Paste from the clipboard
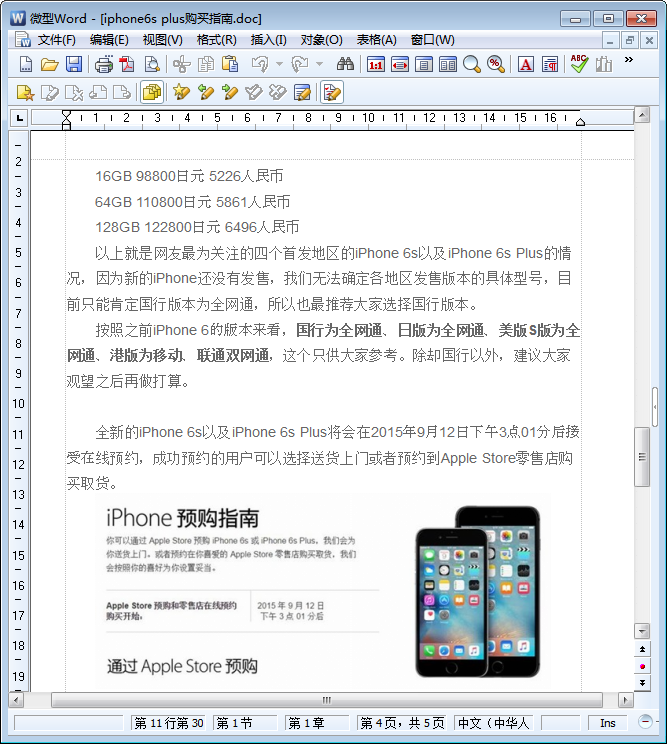Viewport: 667px width, 744px height. pos(230,64)
